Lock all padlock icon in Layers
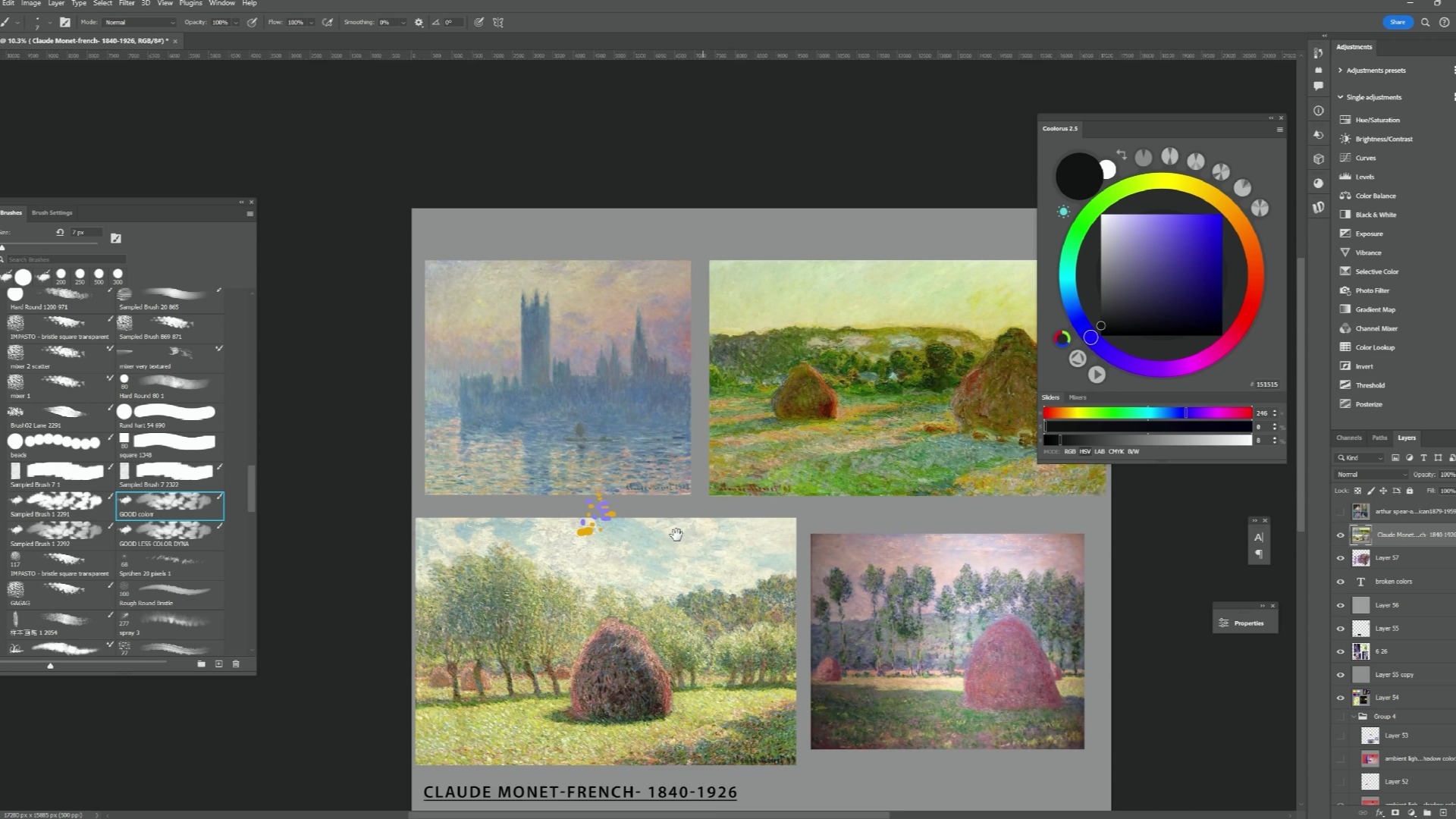1456x819 pixels. [1410, 491]
